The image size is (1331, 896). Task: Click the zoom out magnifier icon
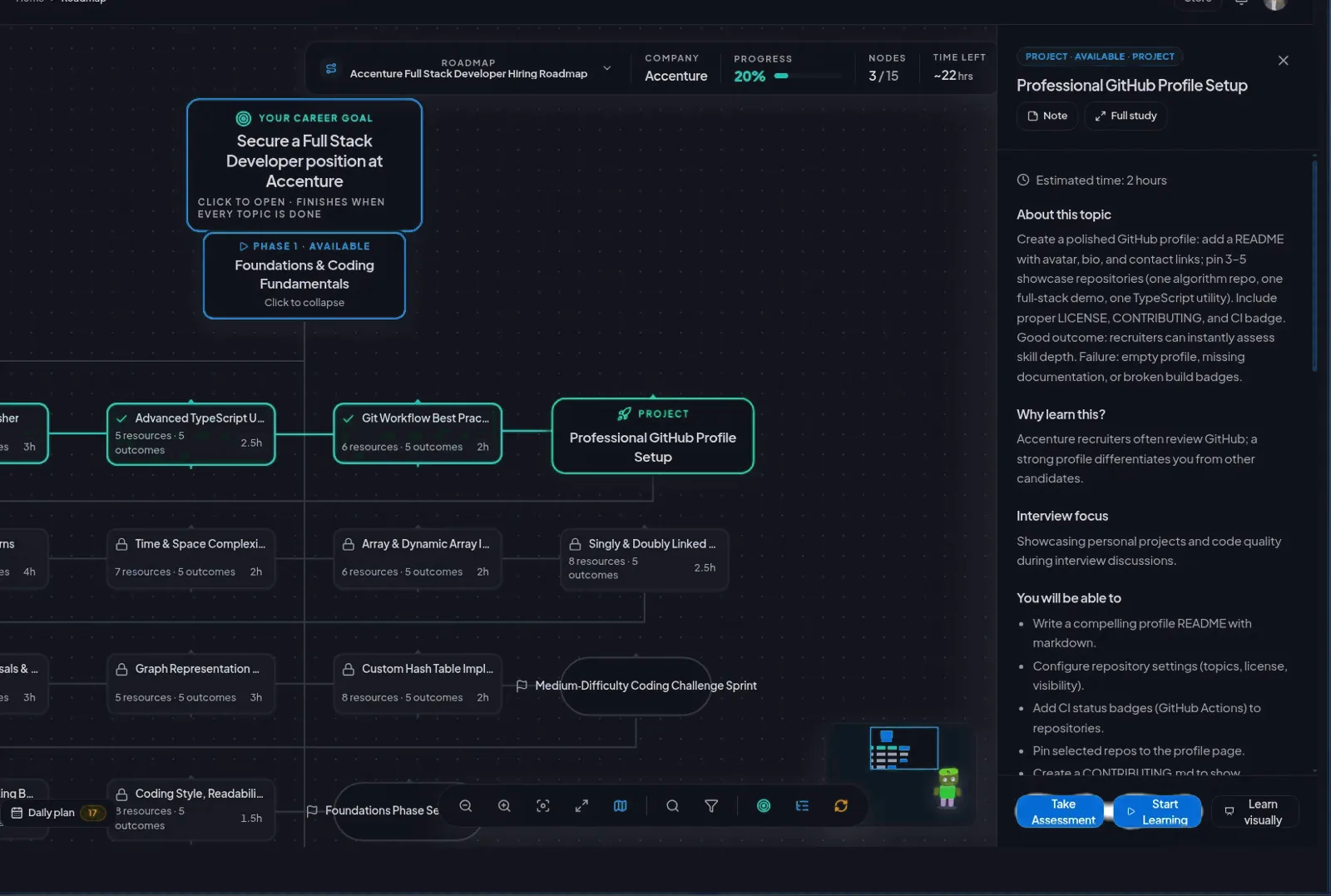(466, 806)
